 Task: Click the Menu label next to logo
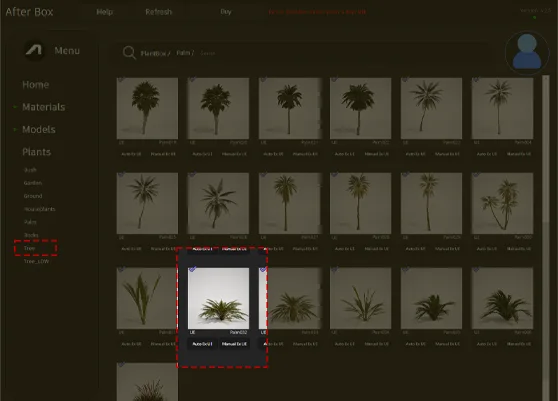(x=67, y=51)
